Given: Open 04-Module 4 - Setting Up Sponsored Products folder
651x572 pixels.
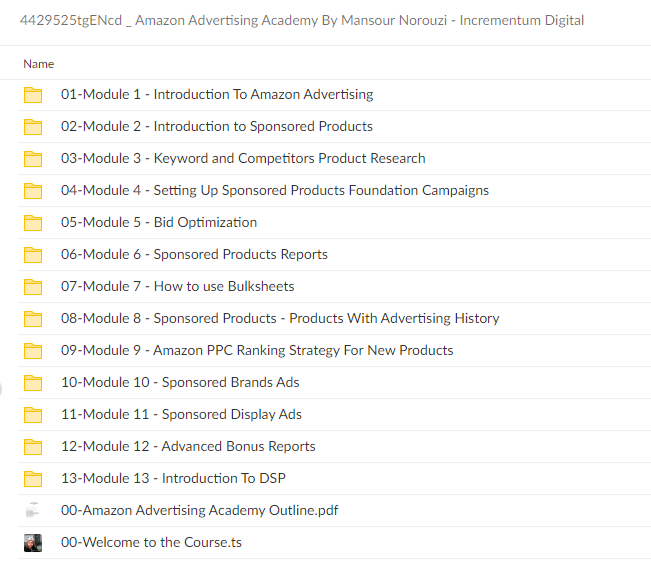Looking at the screenshot, I should (x=275, y=190).
